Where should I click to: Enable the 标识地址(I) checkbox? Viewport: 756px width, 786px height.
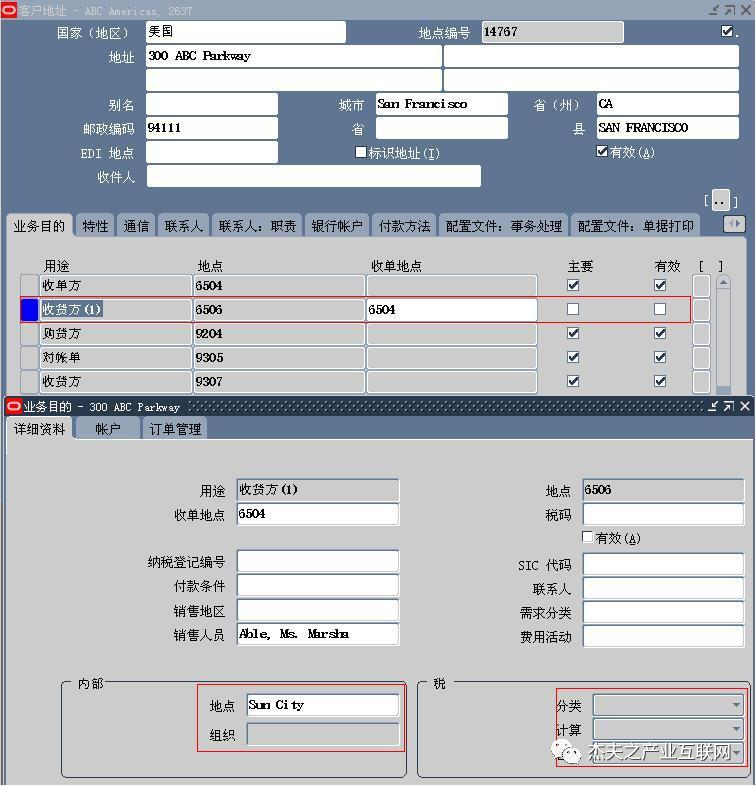(x=360, y=152)
